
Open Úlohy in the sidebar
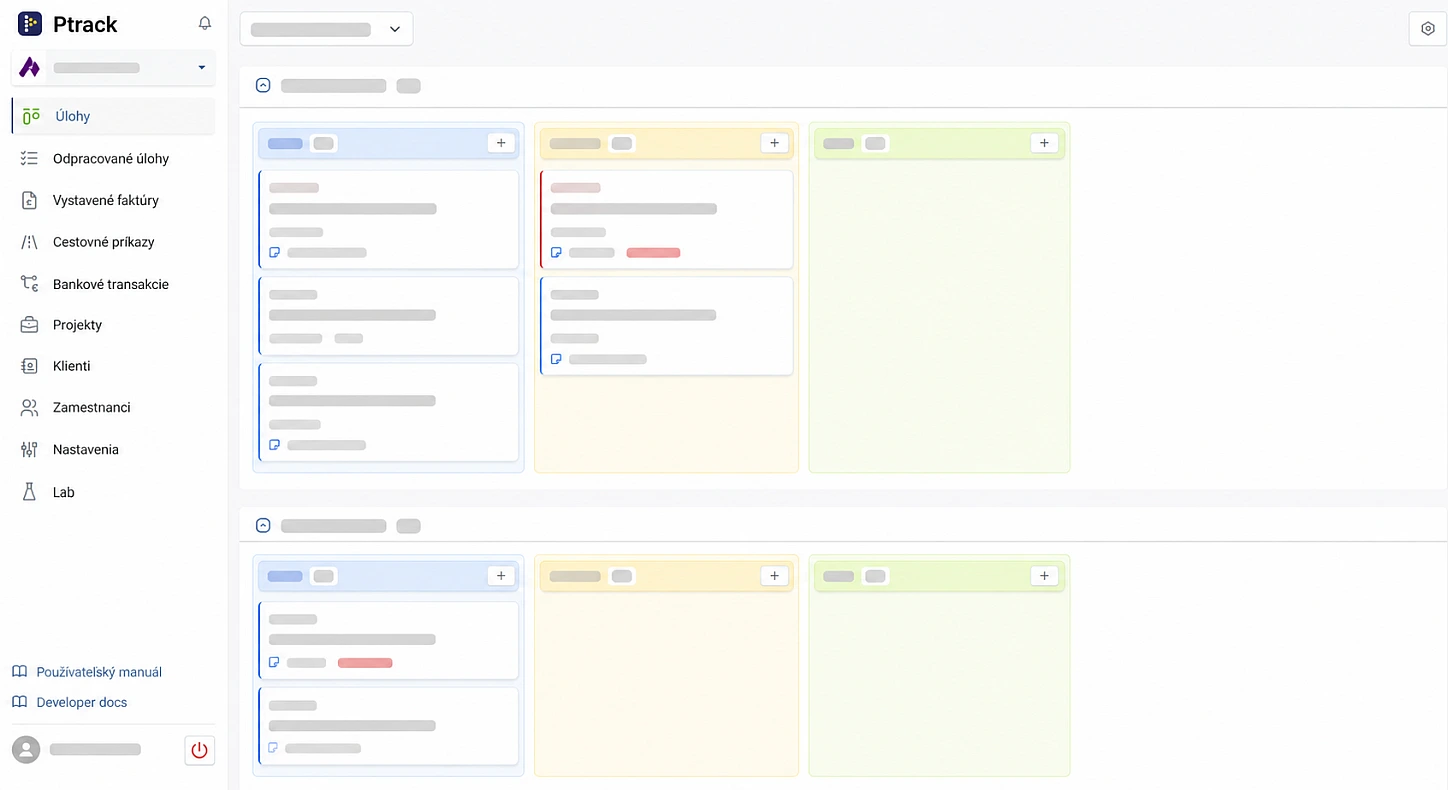point(113,116)
